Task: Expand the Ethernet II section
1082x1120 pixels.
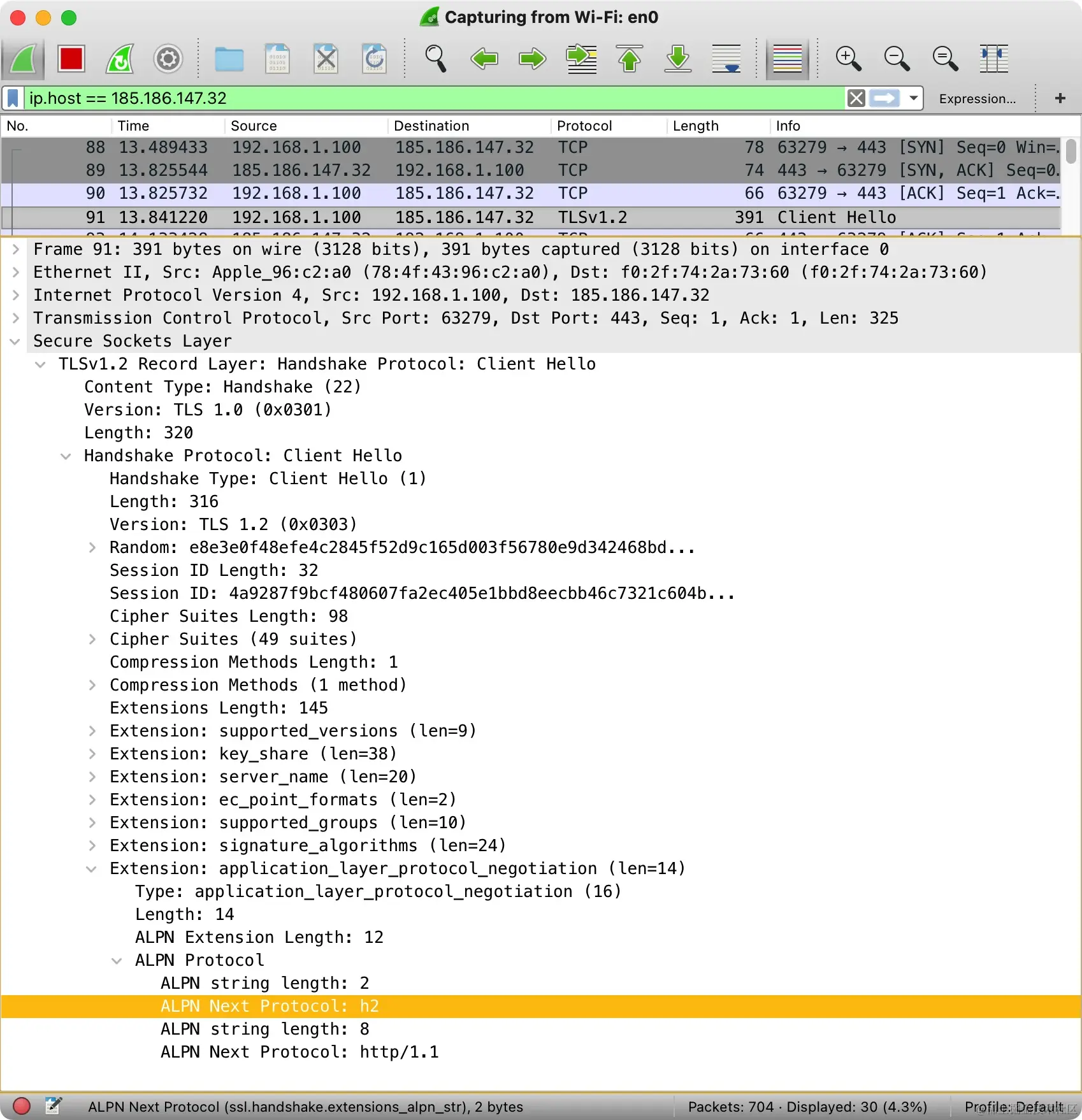Action: coord(16,272)
